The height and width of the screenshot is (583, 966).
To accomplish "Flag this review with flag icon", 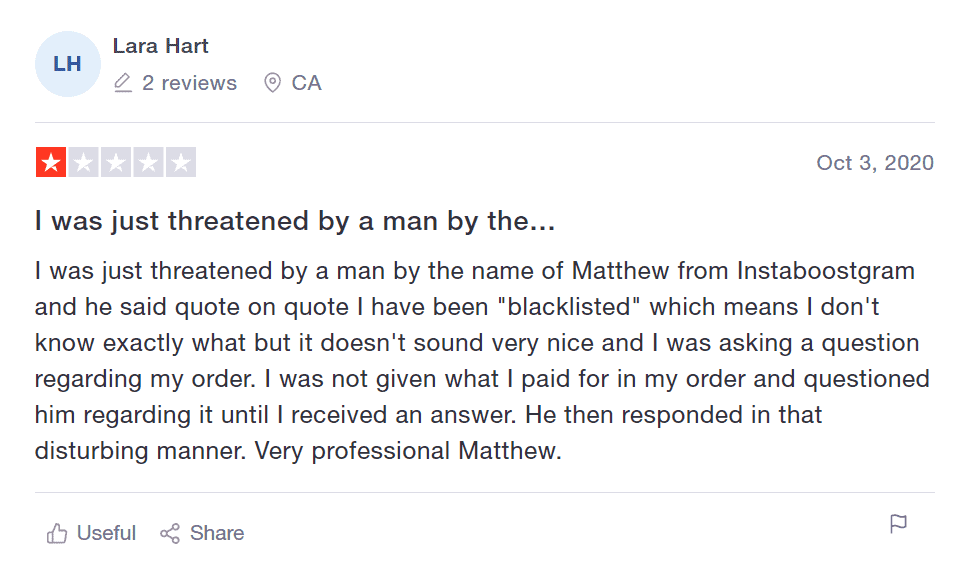I will (898, 524).
